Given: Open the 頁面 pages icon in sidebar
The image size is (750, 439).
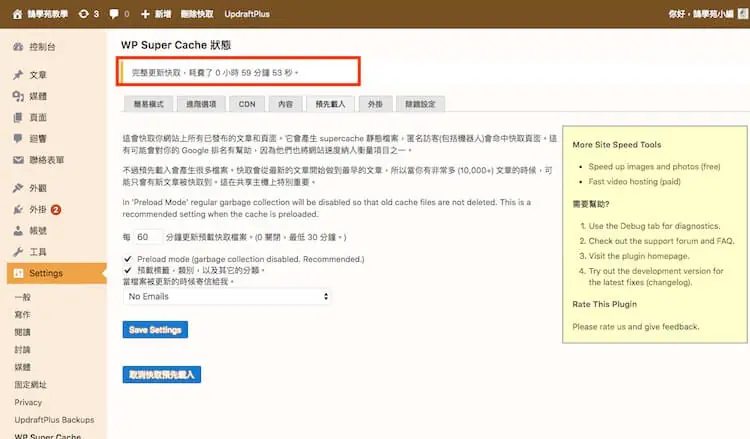Looking at the screenshot, I should tap(18, 117).
